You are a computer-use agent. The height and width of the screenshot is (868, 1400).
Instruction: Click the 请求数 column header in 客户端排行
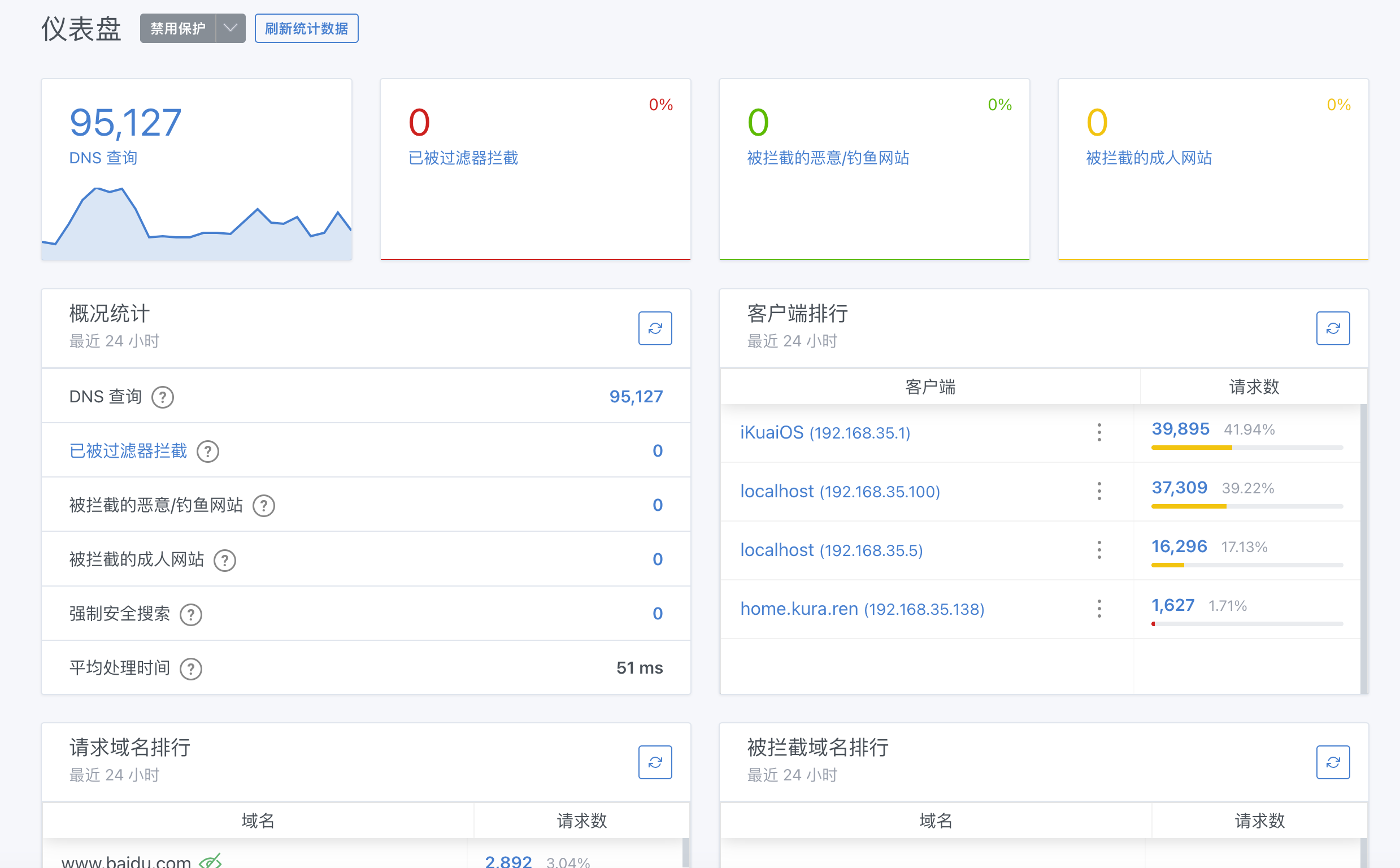click(1253, 387)
